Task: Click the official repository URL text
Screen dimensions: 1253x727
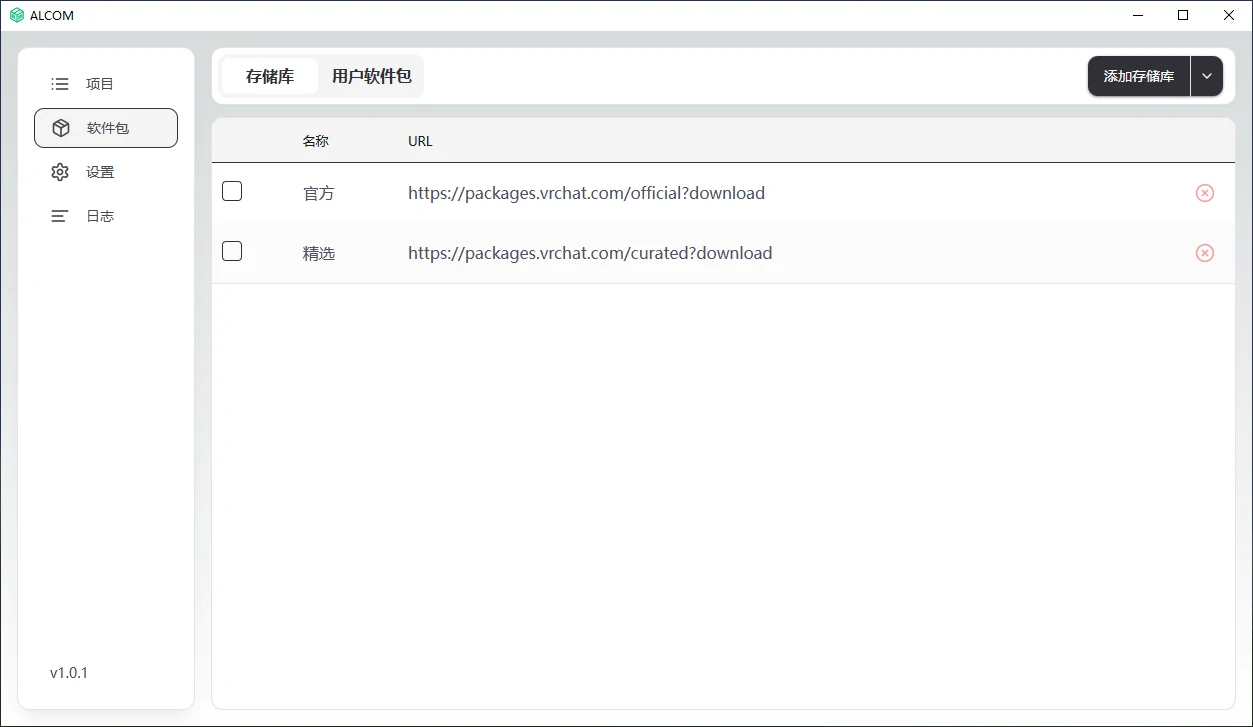Action: pos(586,193)
